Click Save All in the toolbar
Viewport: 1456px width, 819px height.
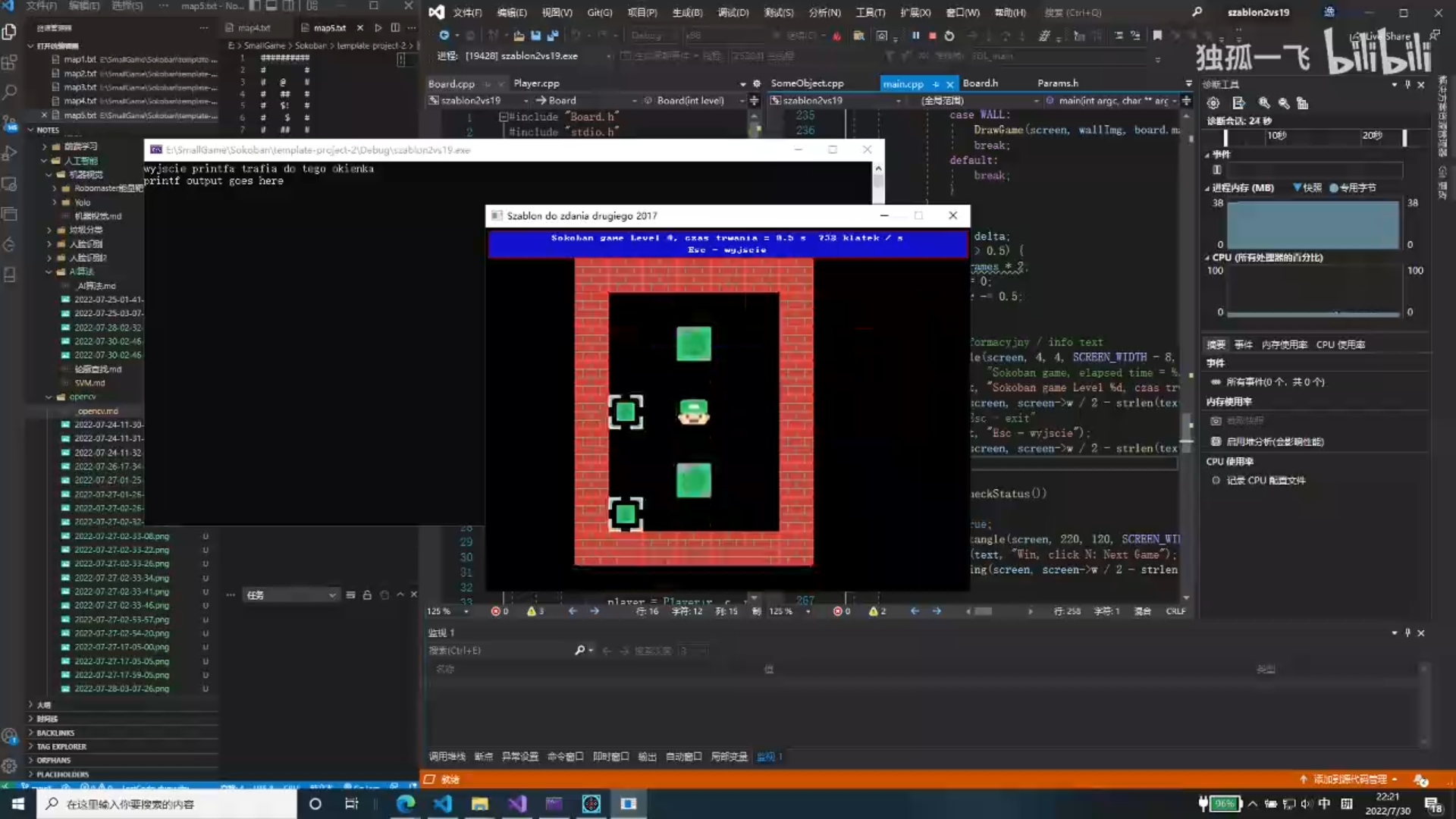[x=553, y=36]
